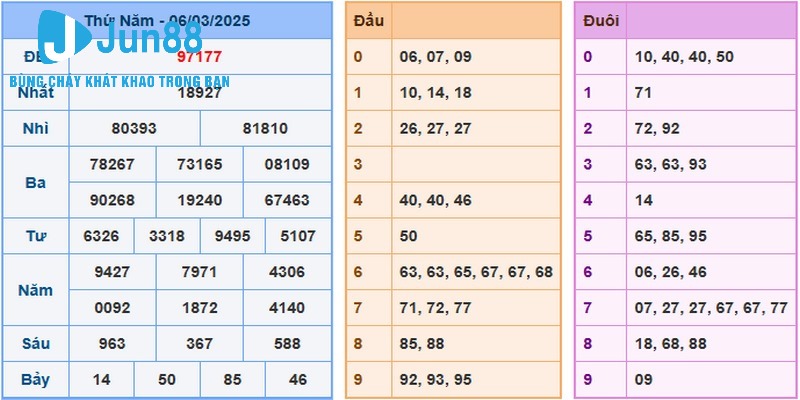800x400 pixels.
Task: Click the Đầu row 3 empty cell
Action: click(x=475, y=164)
